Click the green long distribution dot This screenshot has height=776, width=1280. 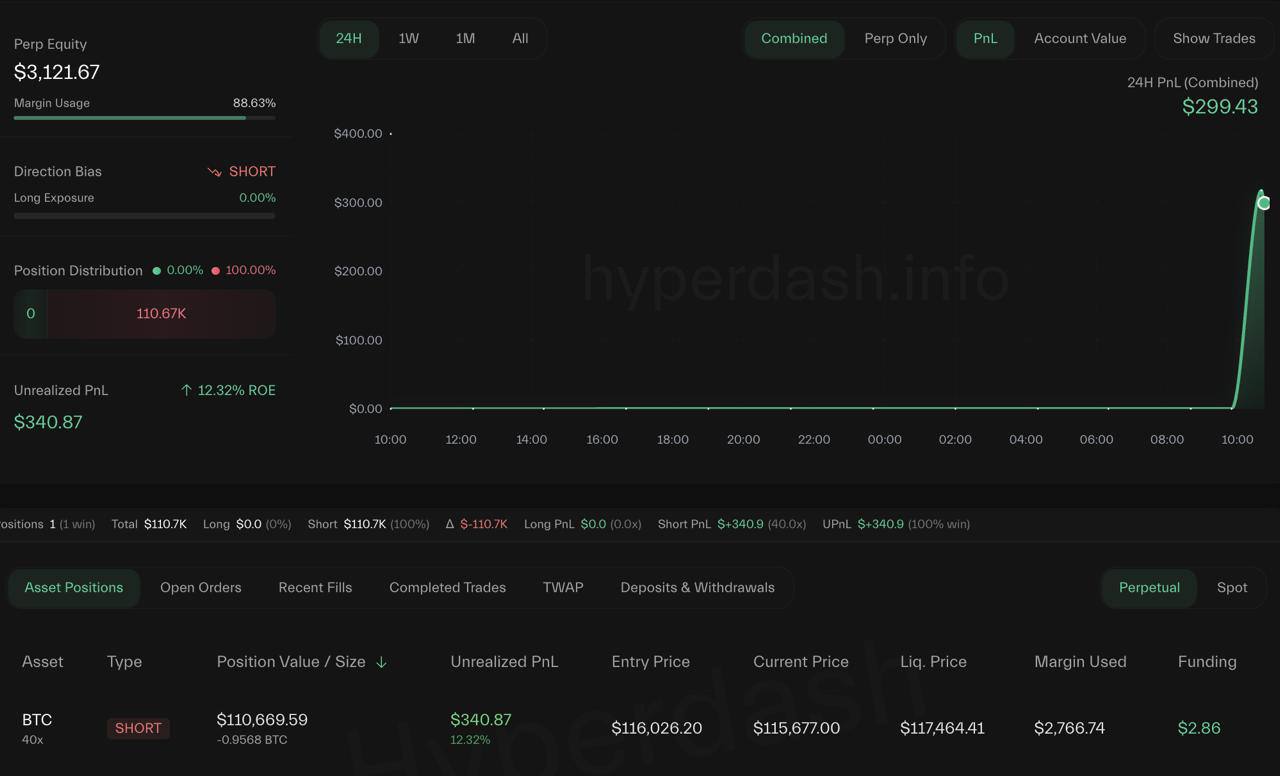point(156,271)
